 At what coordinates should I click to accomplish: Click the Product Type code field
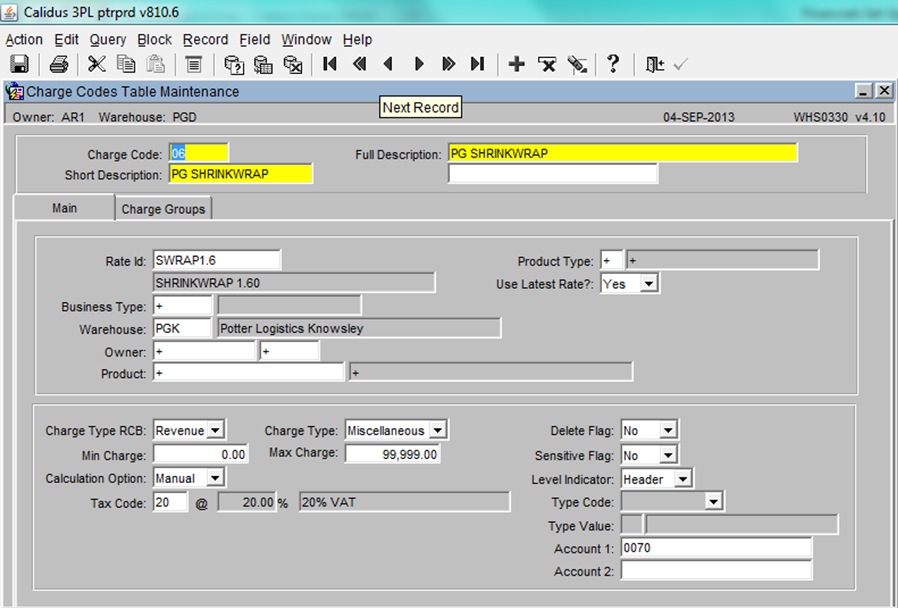(x=612, y=260)
